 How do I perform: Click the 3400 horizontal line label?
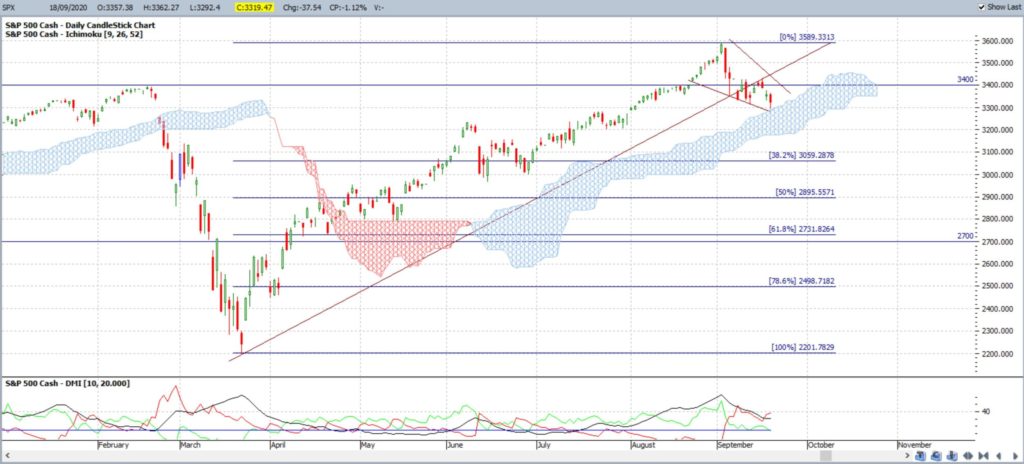point(965,79)
